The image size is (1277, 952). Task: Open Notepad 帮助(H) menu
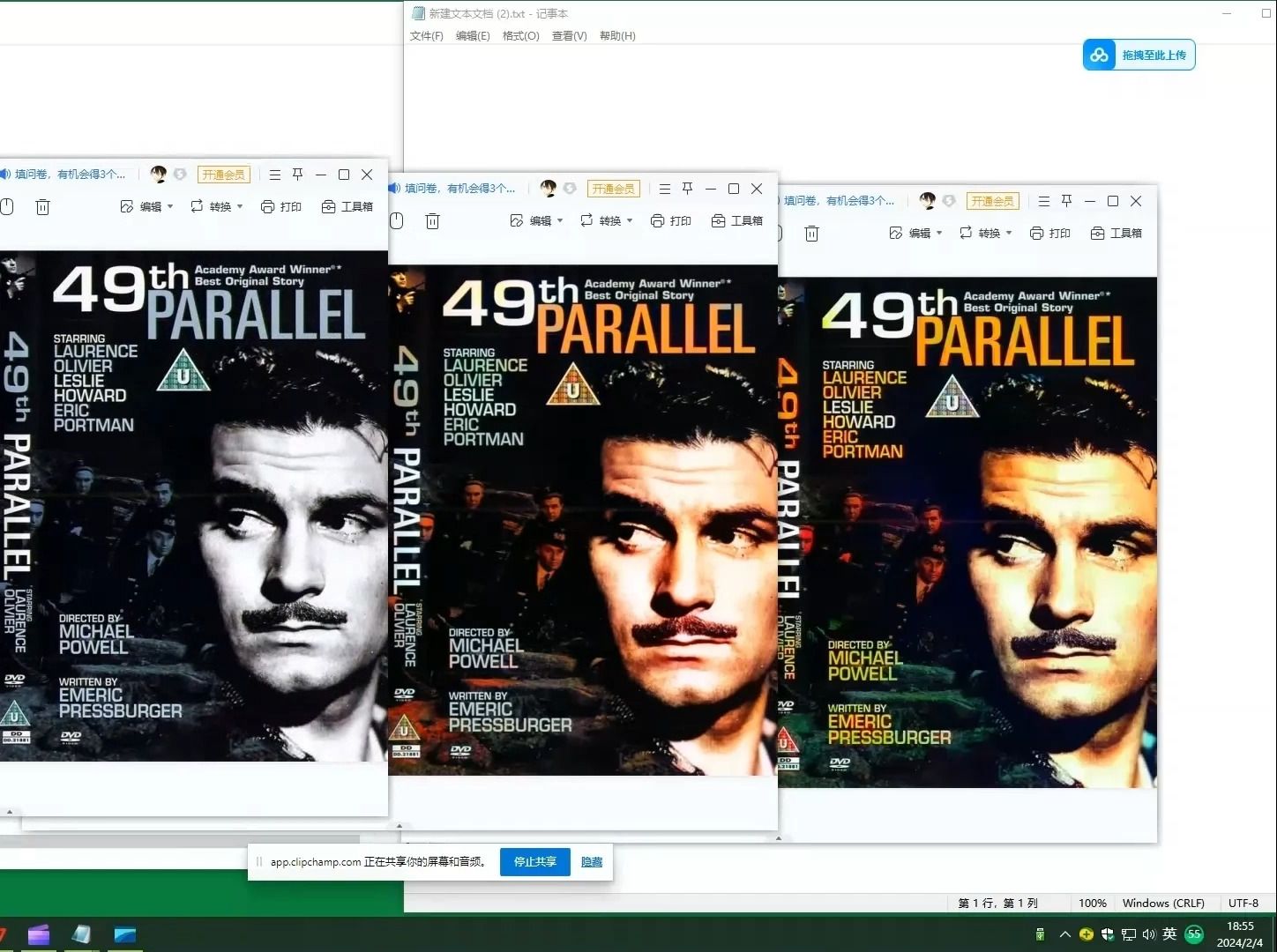[617, 36]
